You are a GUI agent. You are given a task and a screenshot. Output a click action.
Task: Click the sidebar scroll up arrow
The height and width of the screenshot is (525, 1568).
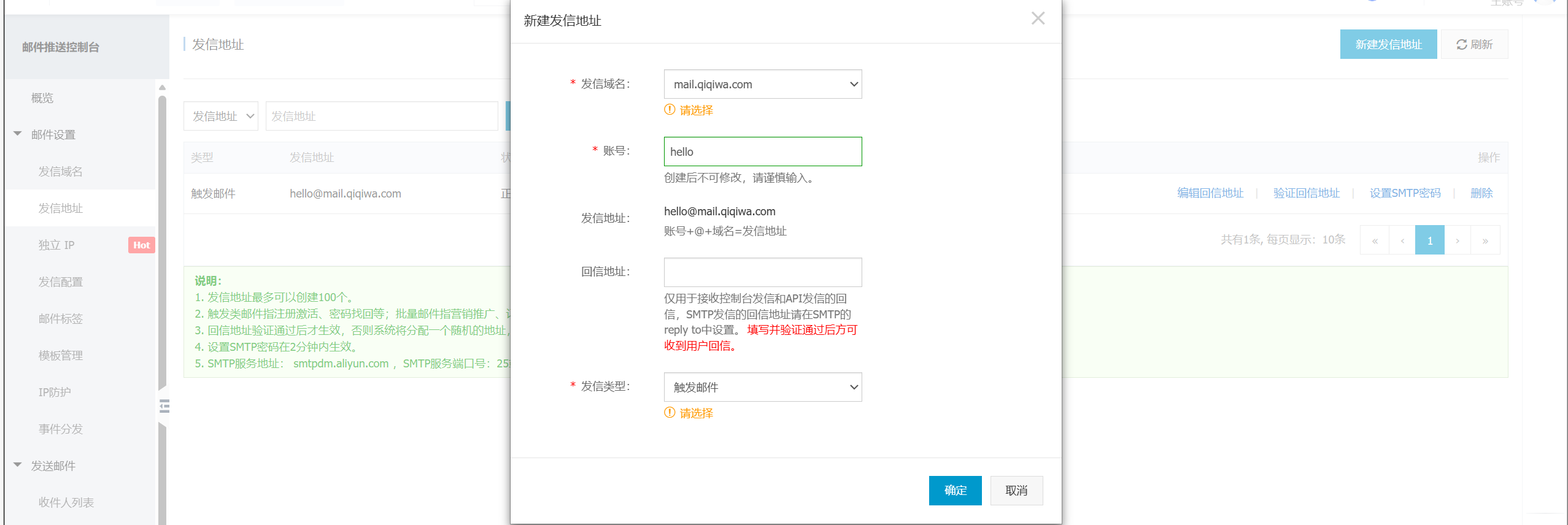pyautogui.click(x=162, y=88)
